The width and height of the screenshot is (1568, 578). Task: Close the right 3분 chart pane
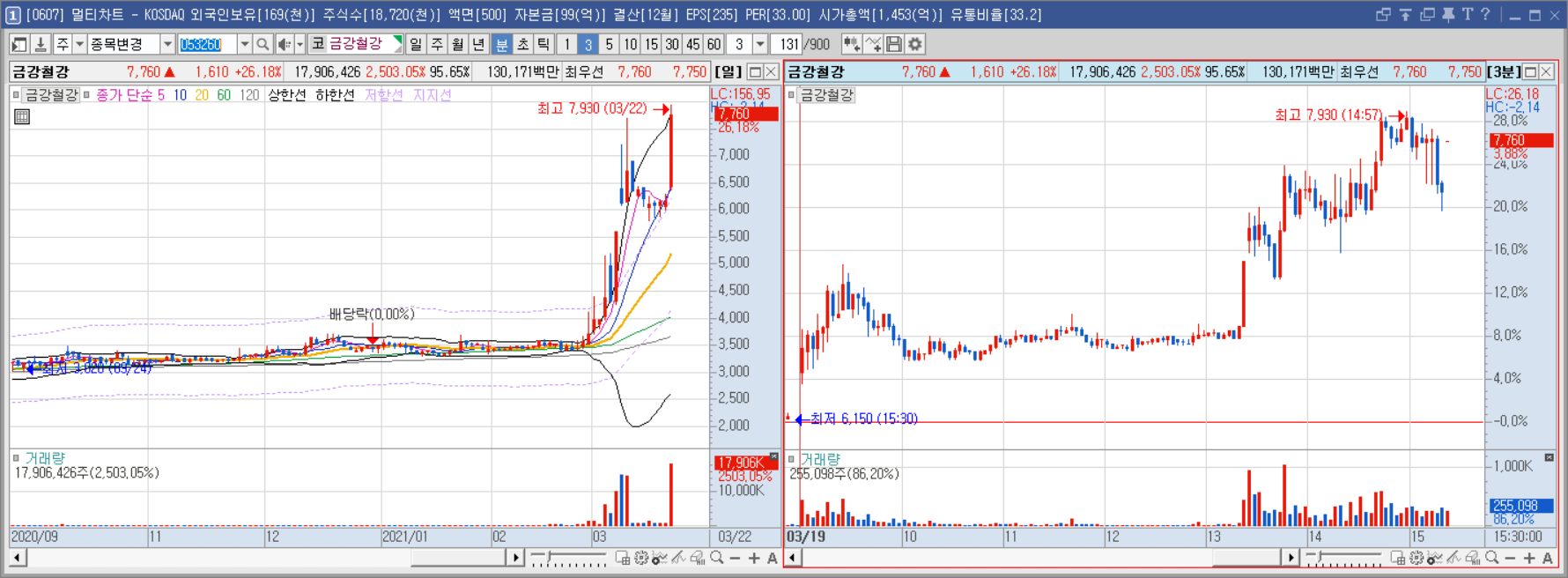click(x=1546, y=72)
